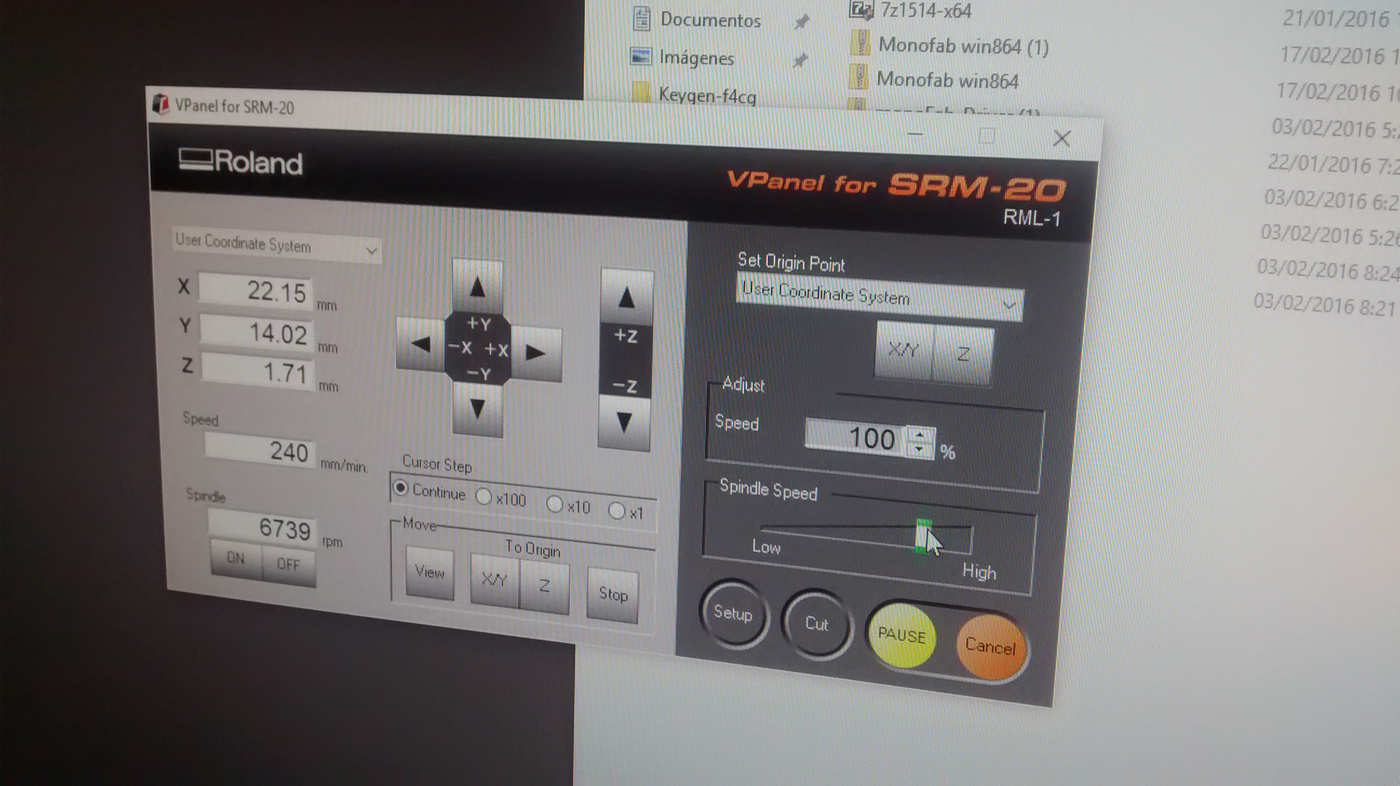This screenshot has width=1400, height=786.
Task: Close the VPanel for SRM-20 window
Action: [x=1062, y=138]
